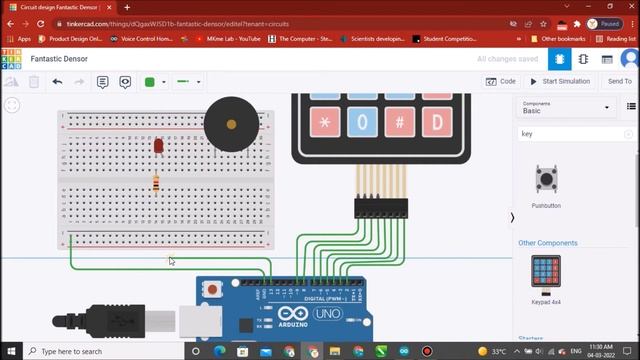Click the green wire color swatch
The image size is (640, 360).
[150, 82]
